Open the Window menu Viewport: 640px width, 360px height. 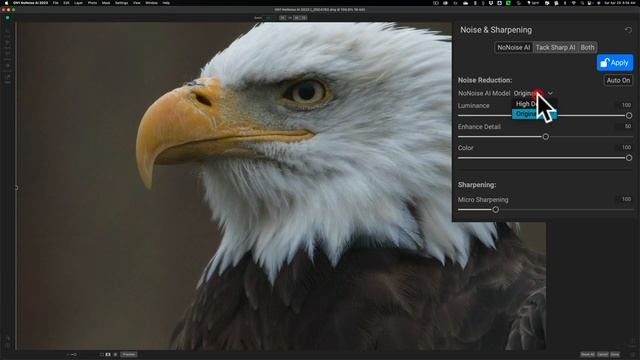[151, 3]
